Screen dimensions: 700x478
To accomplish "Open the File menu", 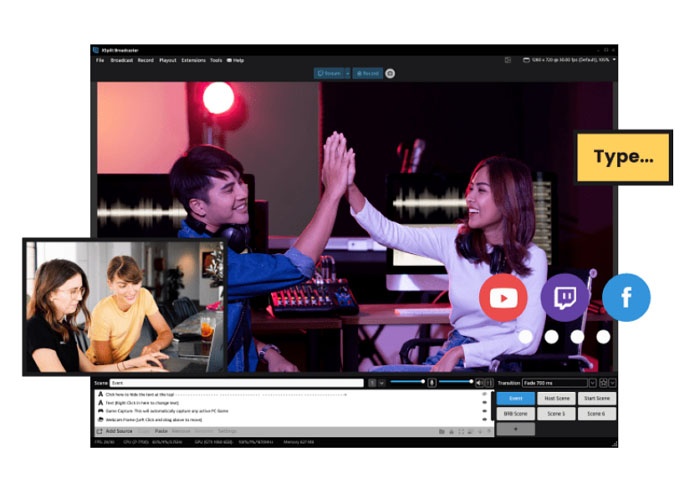I will (x=100, y=60).
